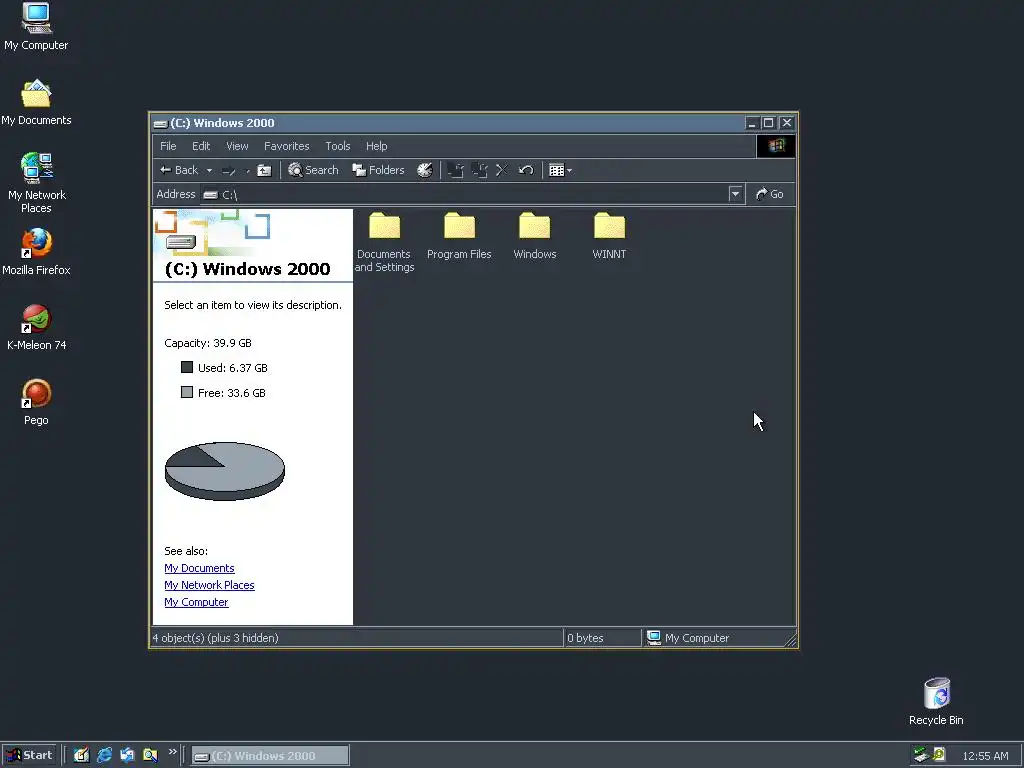Screen dimensions: 1024x768
Task: Click the status bar object count text
Action: point(216,638)
